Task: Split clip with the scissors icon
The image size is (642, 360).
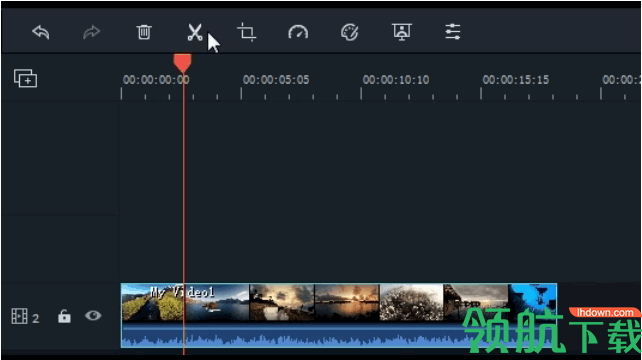Action: [x=195, y=32]
